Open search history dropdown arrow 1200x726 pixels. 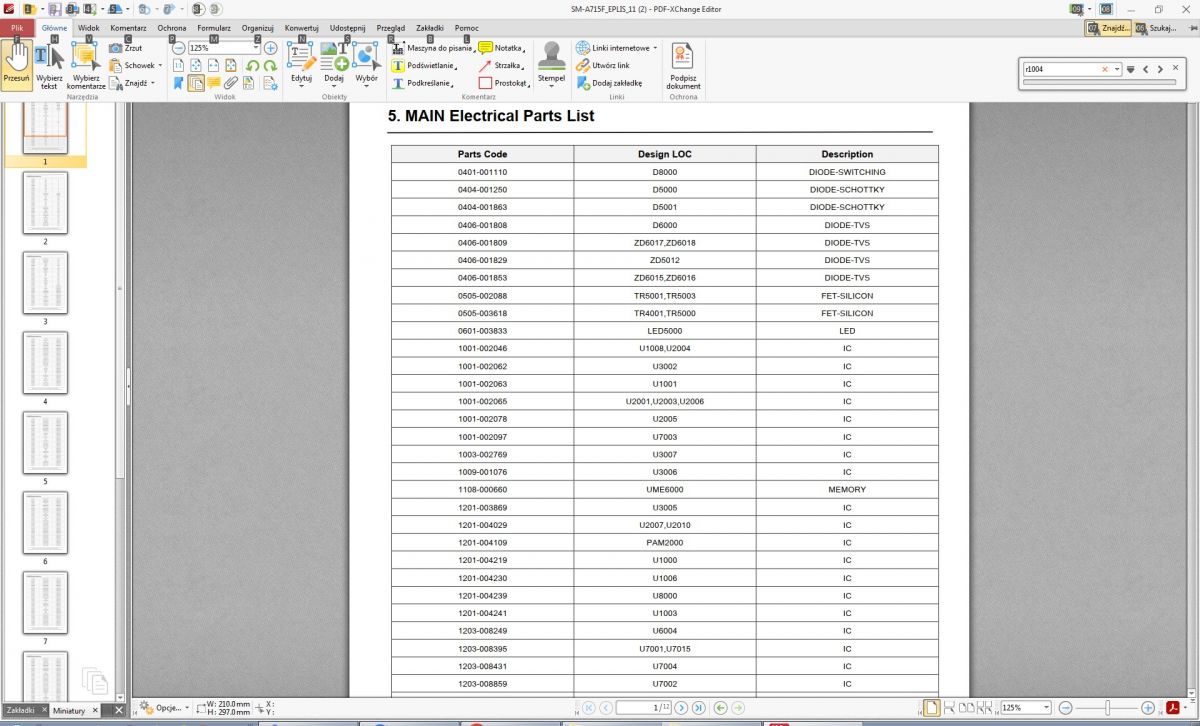[x=1115, y=69]
